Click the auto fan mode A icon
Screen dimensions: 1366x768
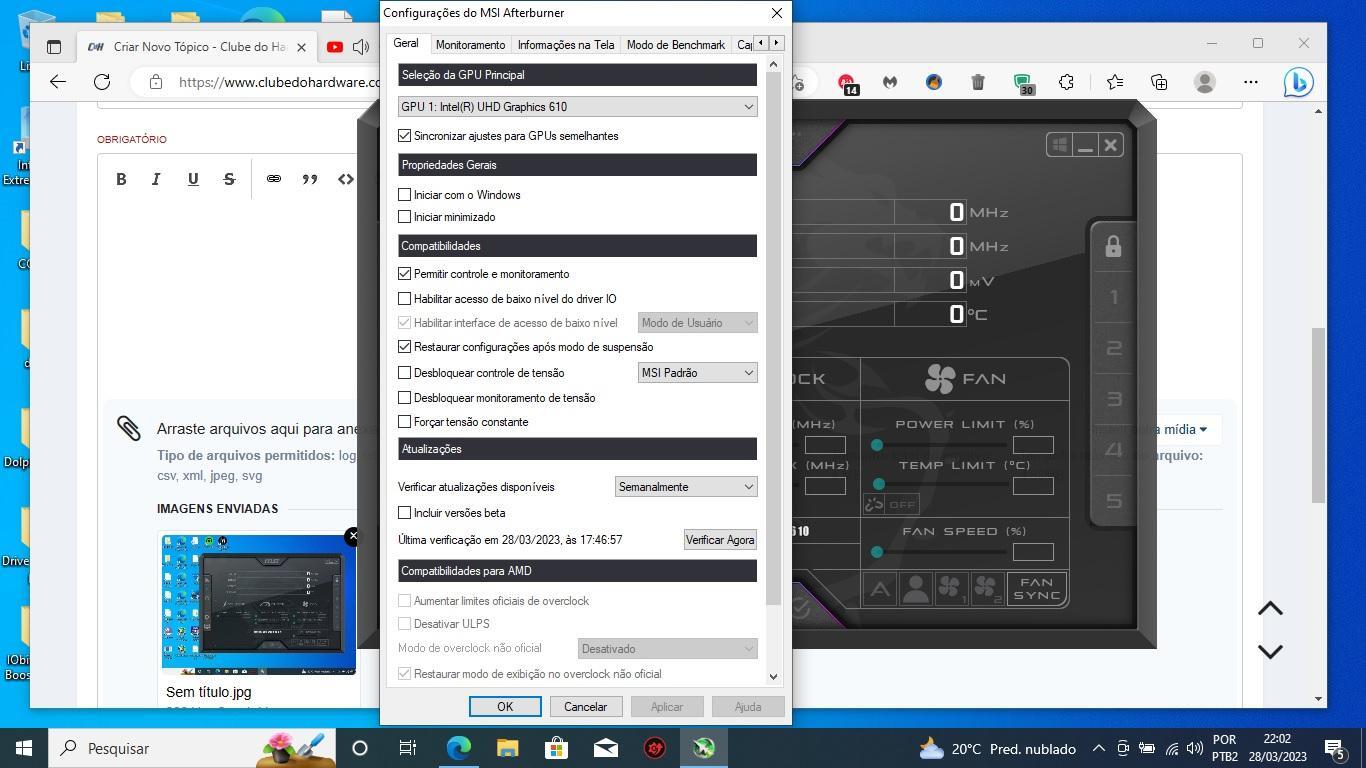coord(880,589)
